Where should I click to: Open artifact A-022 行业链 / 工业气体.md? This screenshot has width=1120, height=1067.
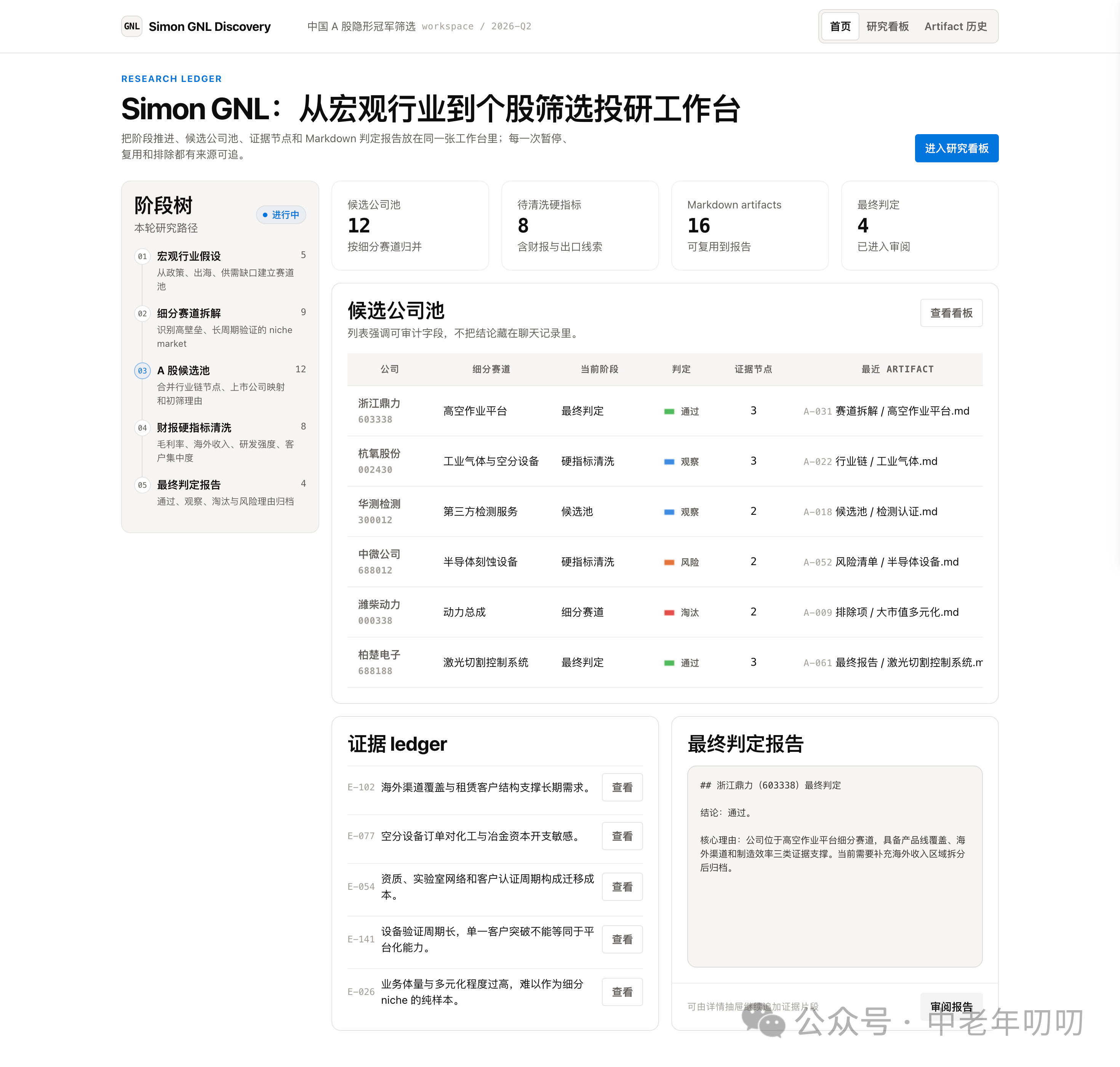[x=870, y=461]
